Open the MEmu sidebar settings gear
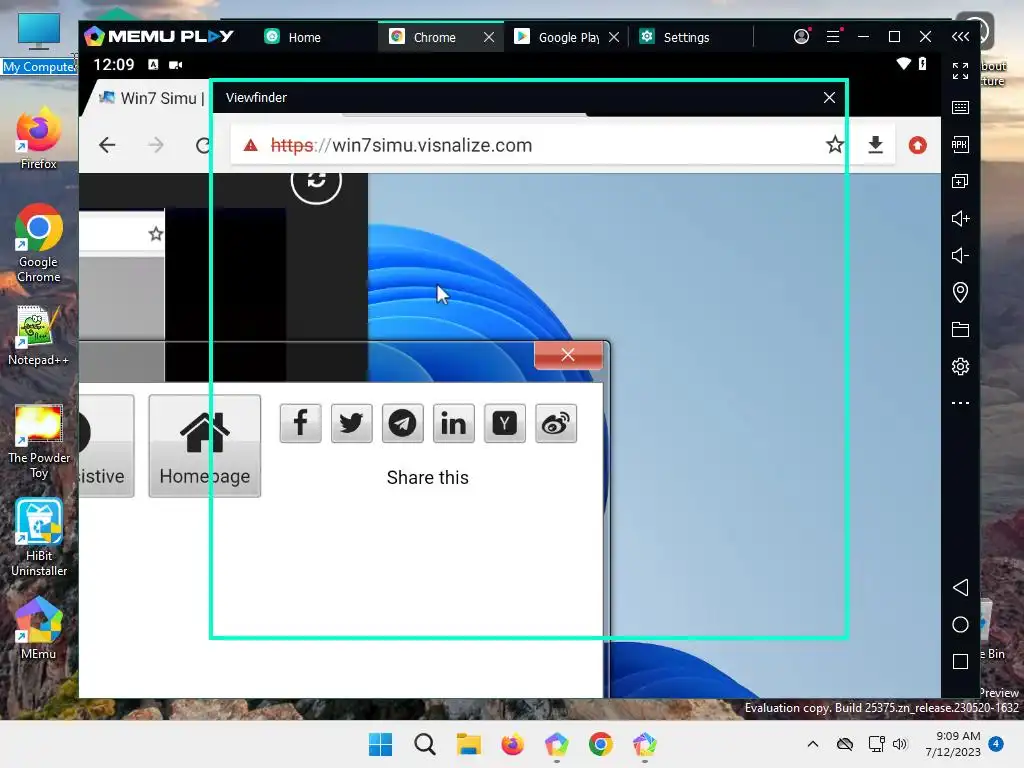 [x=960, y=366]
